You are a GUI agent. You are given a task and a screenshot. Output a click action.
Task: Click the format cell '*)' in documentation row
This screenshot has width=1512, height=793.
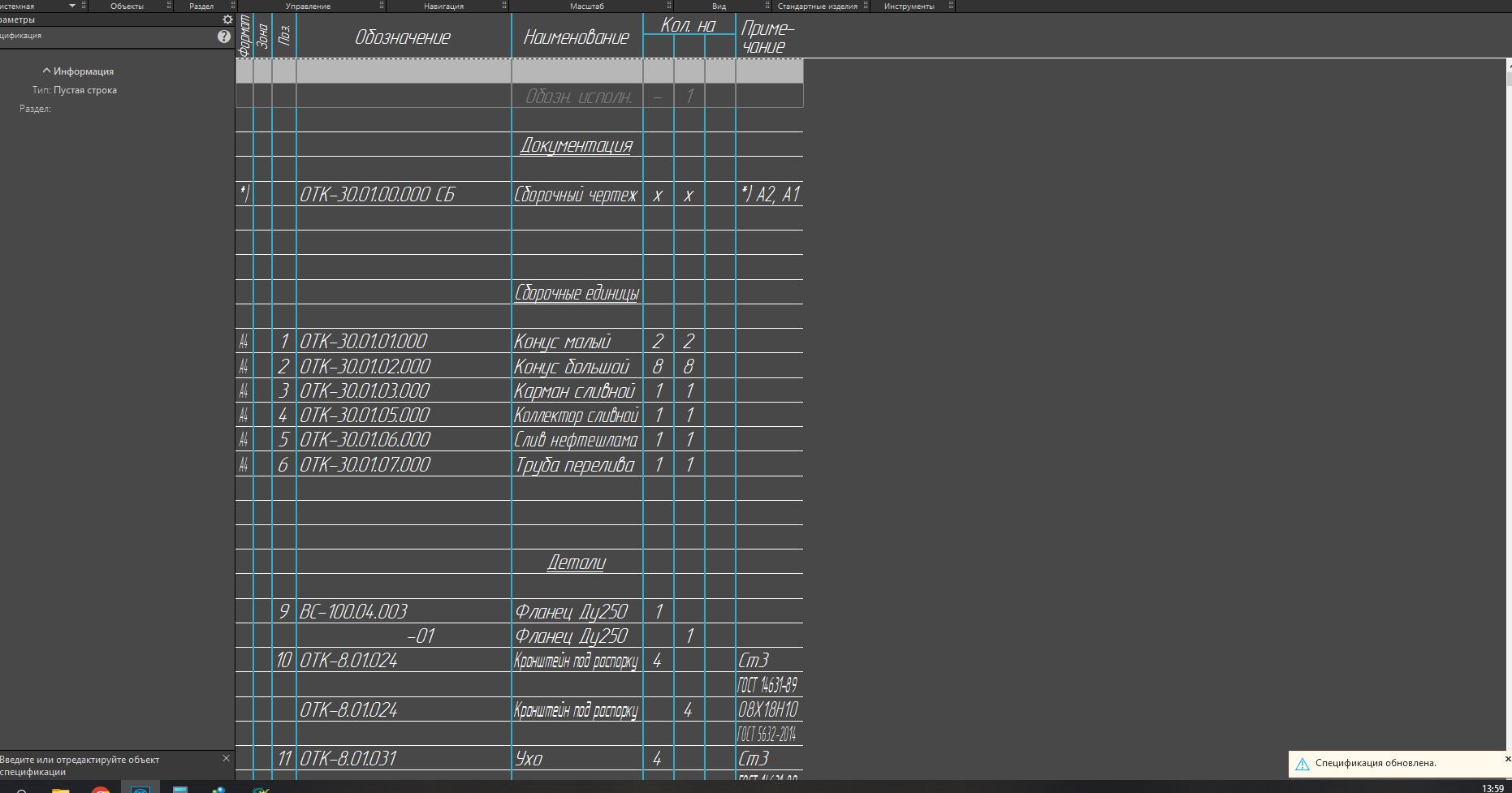pos(244,193)
